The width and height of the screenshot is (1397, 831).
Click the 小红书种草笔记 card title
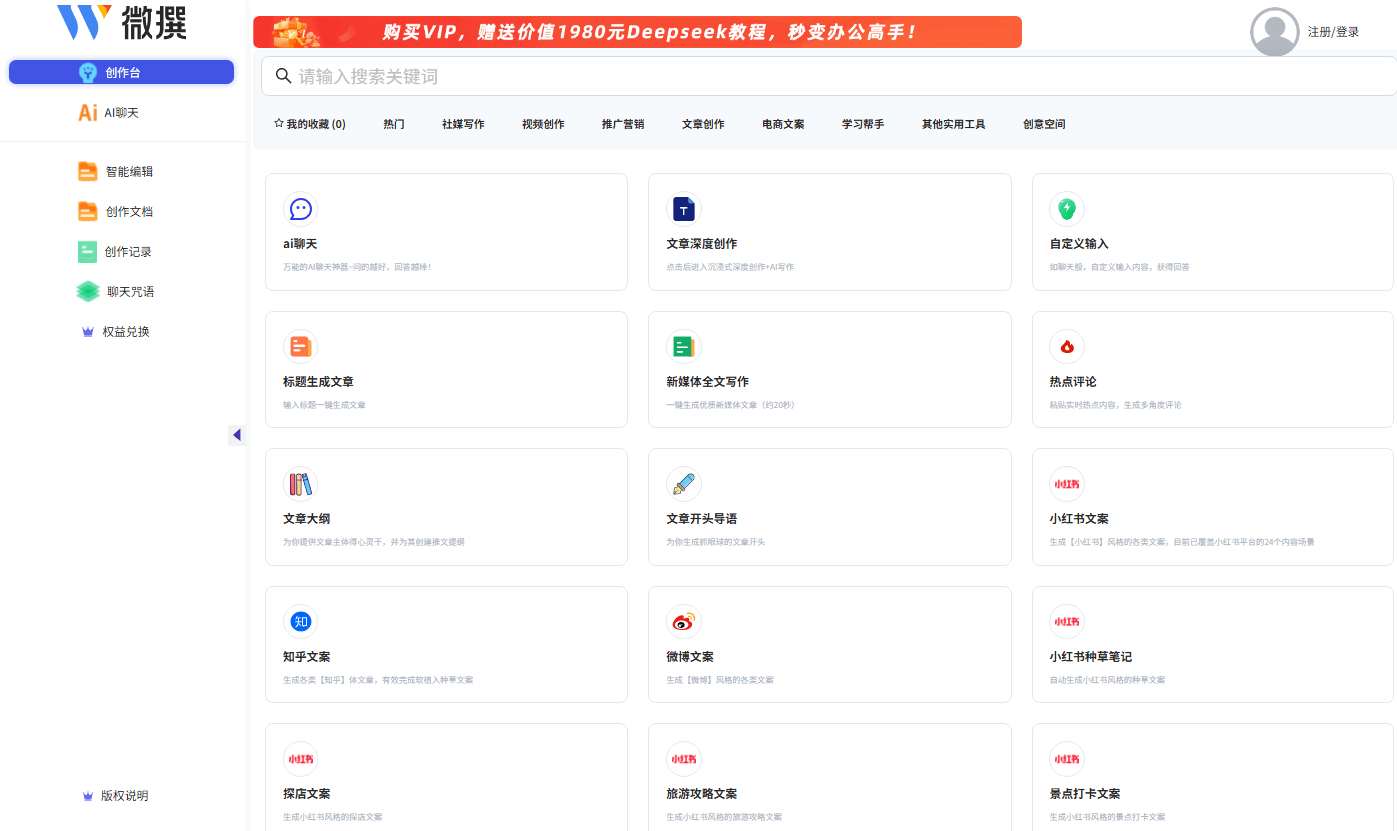coord(1091,657)
